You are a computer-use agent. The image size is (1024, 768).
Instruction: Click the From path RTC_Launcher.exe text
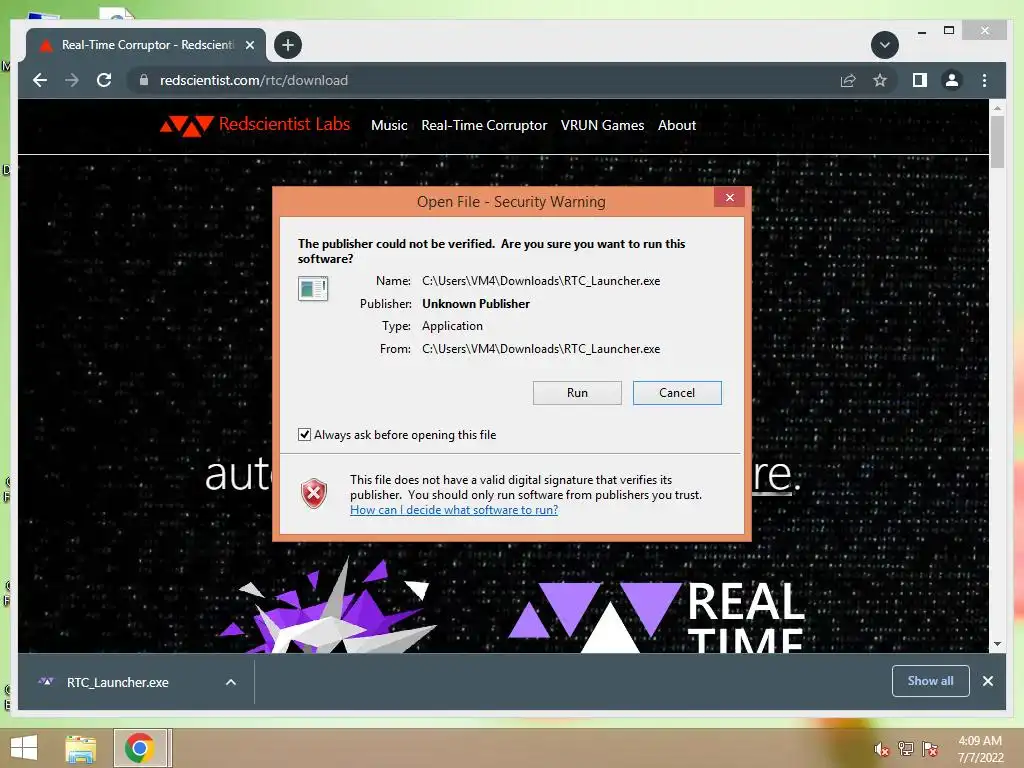(x=541, y=349)
